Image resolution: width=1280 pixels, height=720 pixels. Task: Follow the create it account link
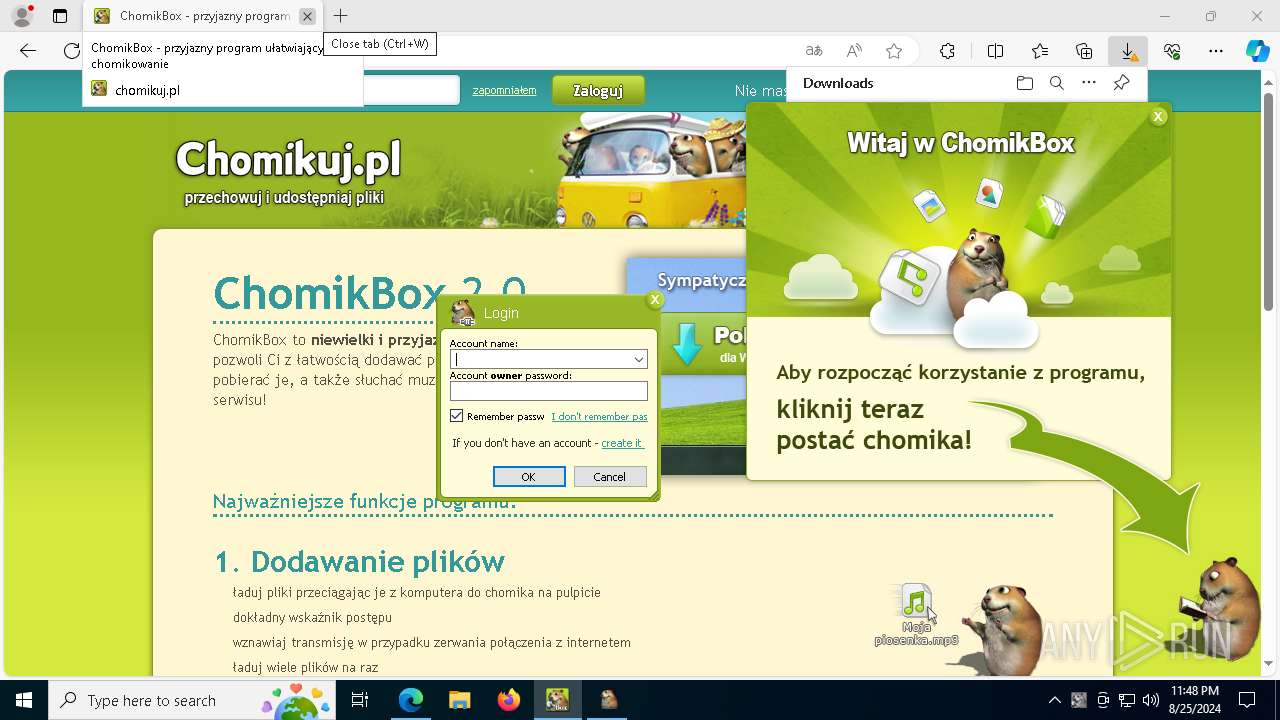[x=622, y=443]
